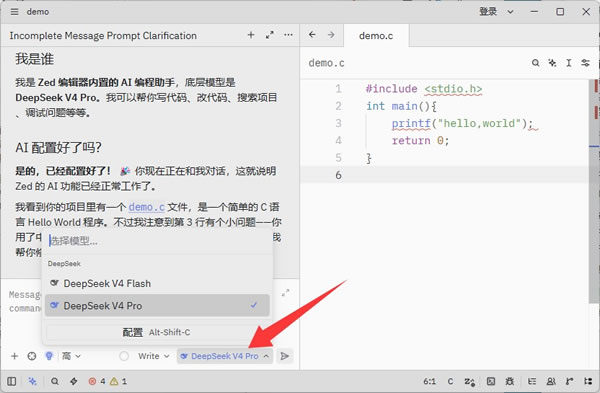Click line number 6 in gutter
The image size is (600, 393).
[338, 175]
